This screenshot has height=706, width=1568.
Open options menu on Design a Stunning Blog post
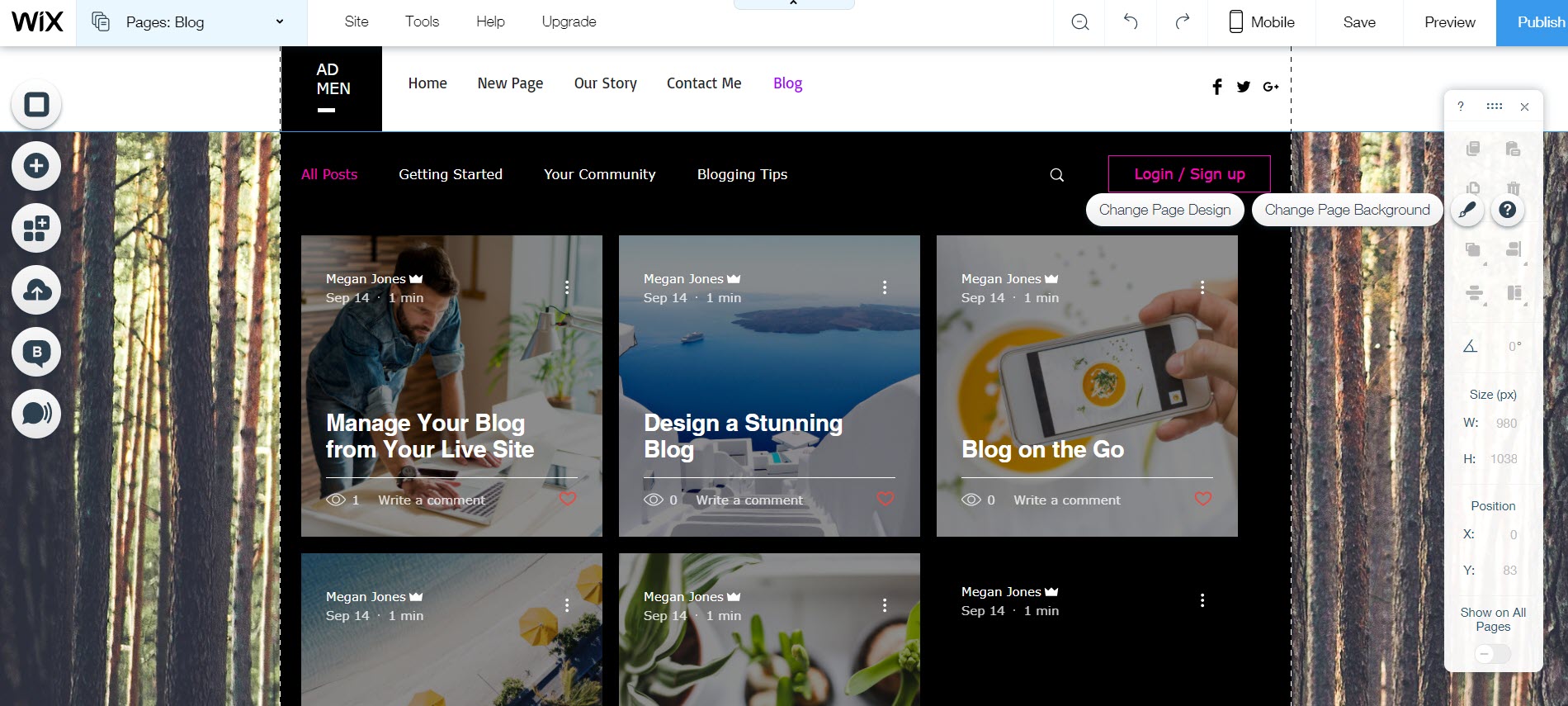[885, 287]
